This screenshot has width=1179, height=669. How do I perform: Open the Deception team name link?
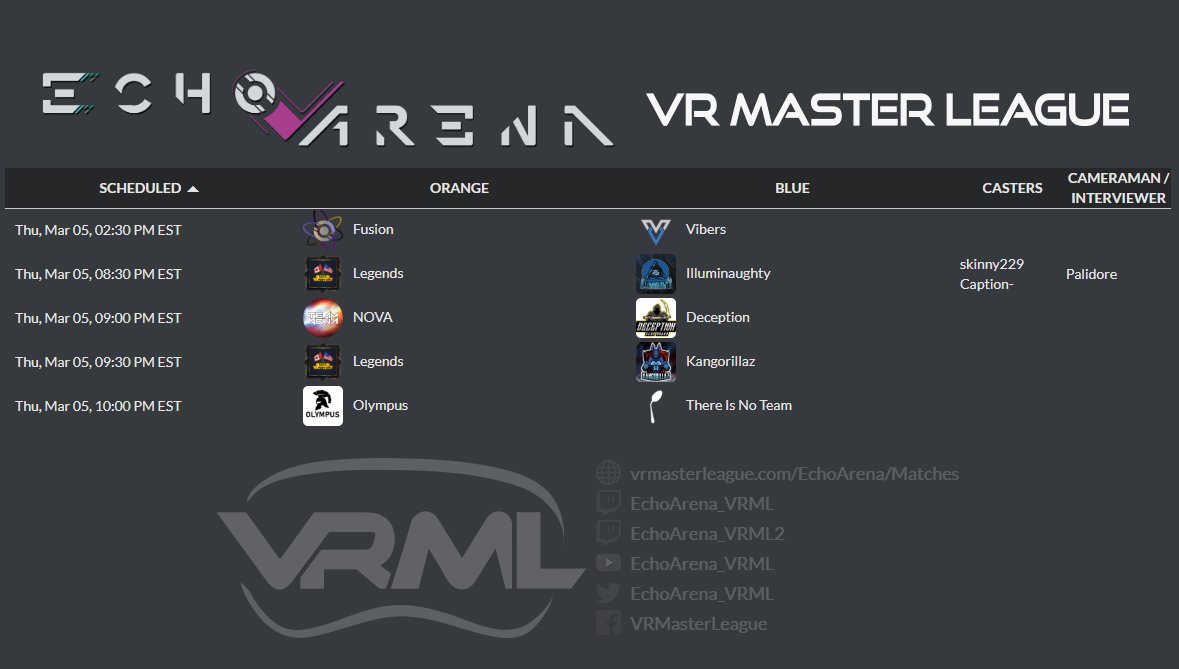click(717, 317)
